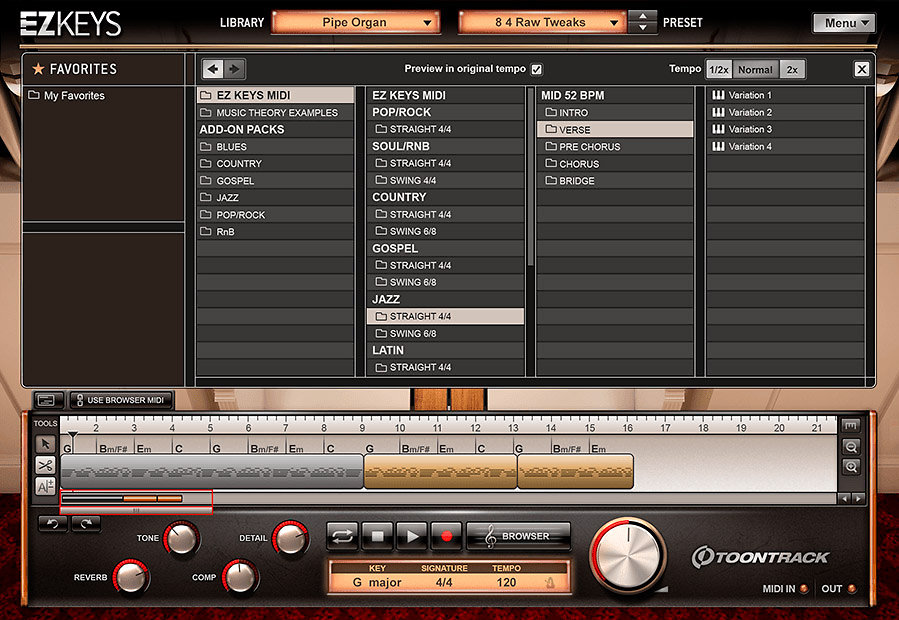Open the Menu dropdown
This screenshot has width=899, height=620.
pos(844,23)
